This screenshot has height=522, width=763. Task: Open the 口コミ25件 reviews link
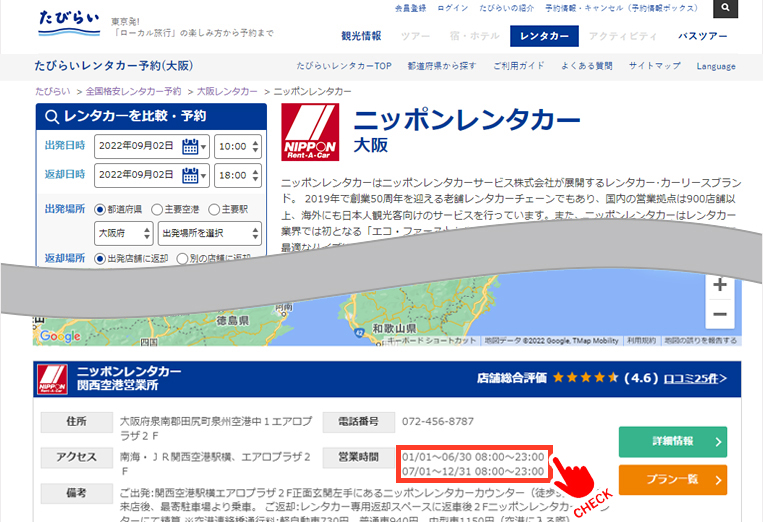[695, 378]
